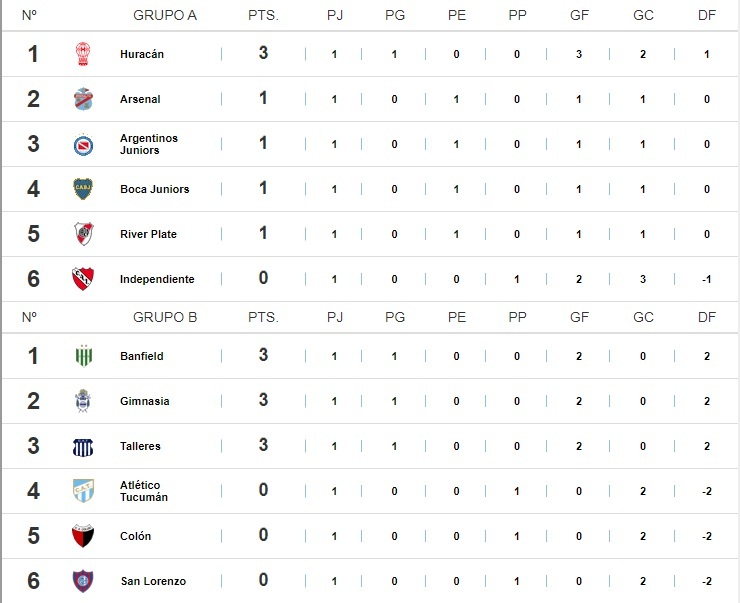Select the Banfield club crest
Screen dimensions: 740x603
point(83,356)
